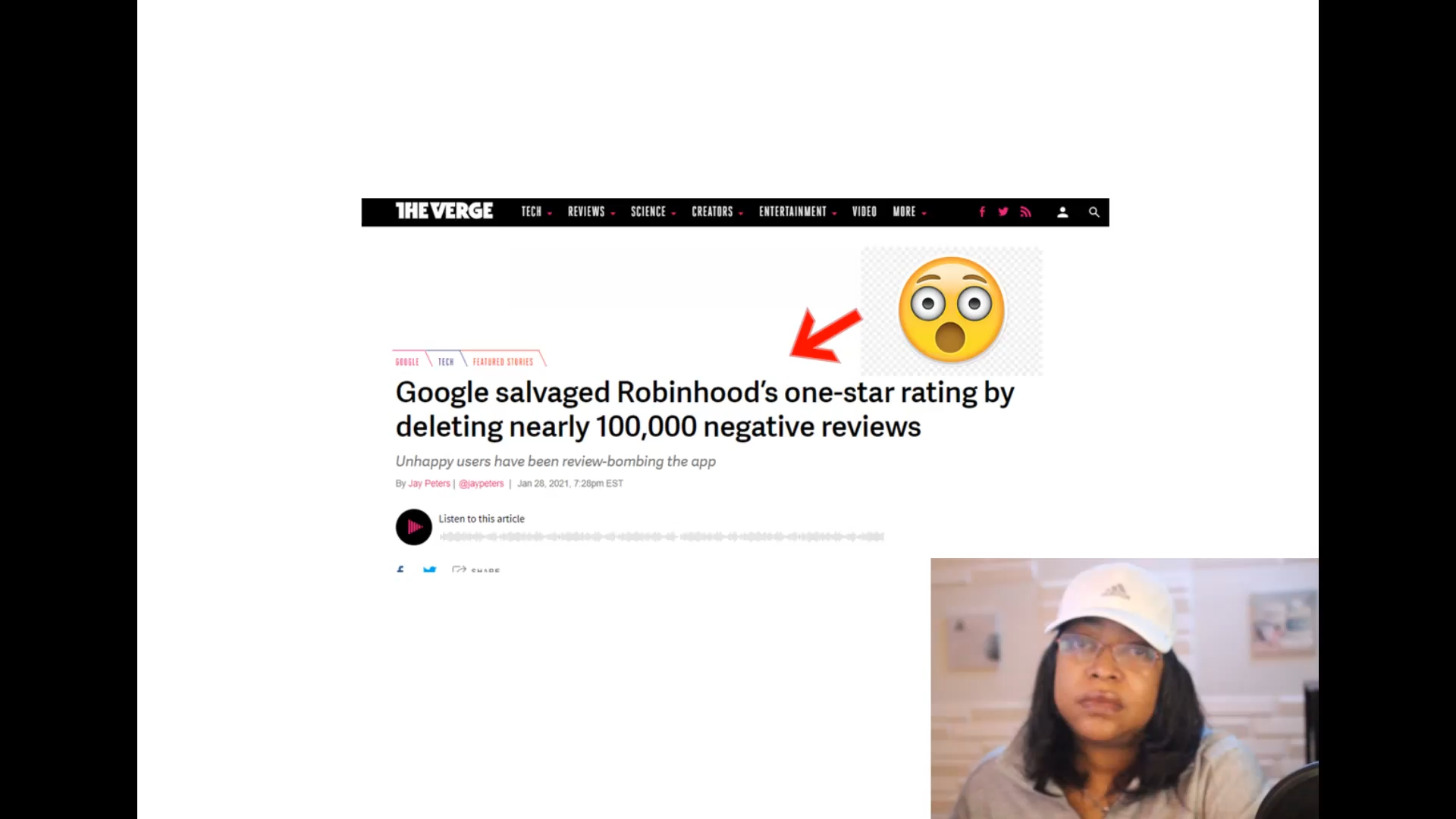
Task: Open author Jay Peters link
Action: coord(429,484)
